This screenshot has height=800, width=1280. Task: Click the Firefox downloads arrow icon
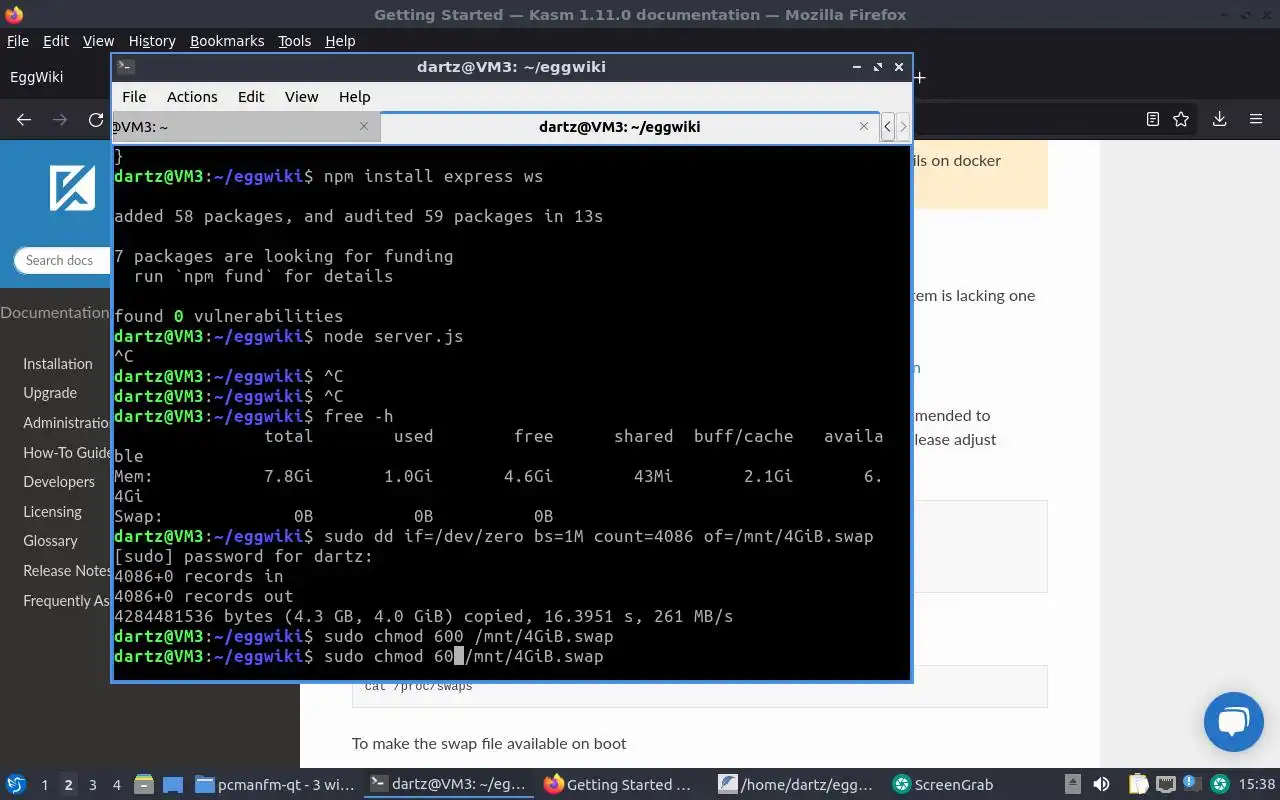pyautogui.click(x=1219, y=119)
